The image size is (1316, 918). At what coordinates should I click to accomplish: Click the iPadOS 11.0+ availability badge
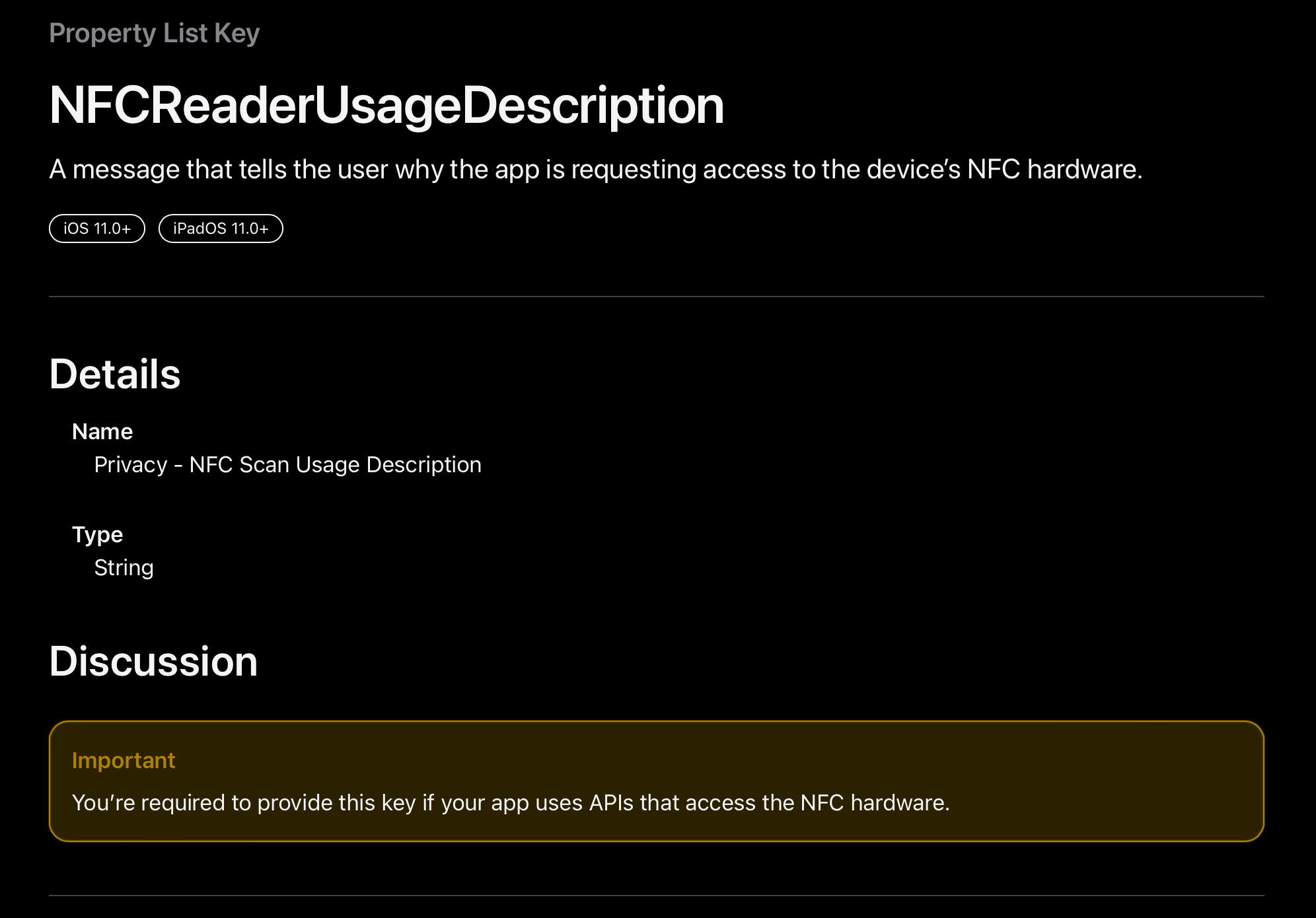coord(221,229)
